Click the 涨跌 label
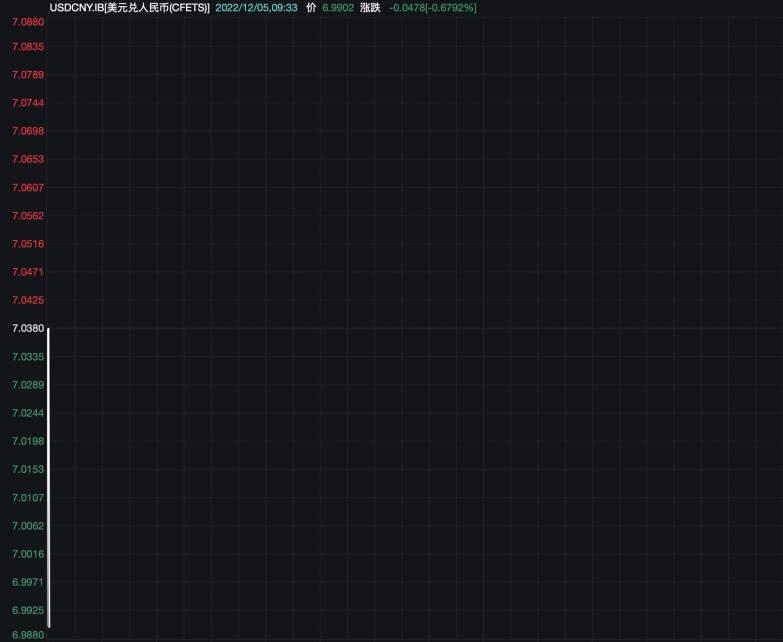The height and width of the screenshot is (642, 783). tap(370, 8)
